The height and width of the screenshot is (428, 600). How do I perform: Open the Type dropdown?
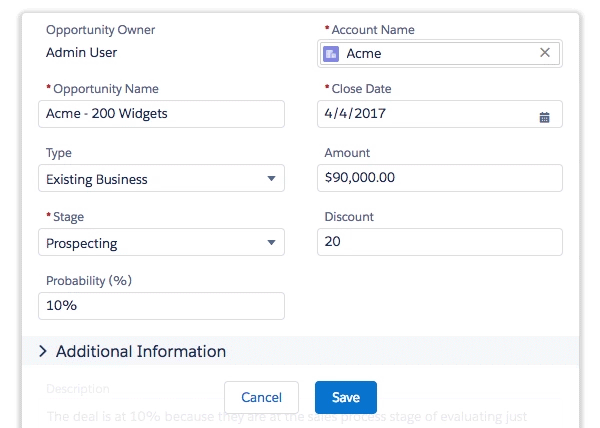pos(161,178)
